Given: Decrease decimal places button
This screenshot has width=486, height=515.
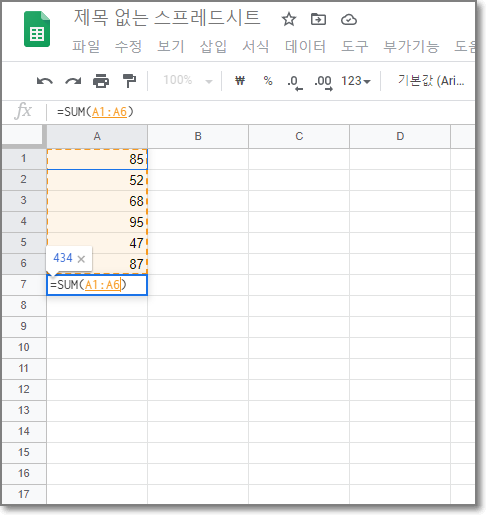Looking at the screenshot, I should point(295,82).
